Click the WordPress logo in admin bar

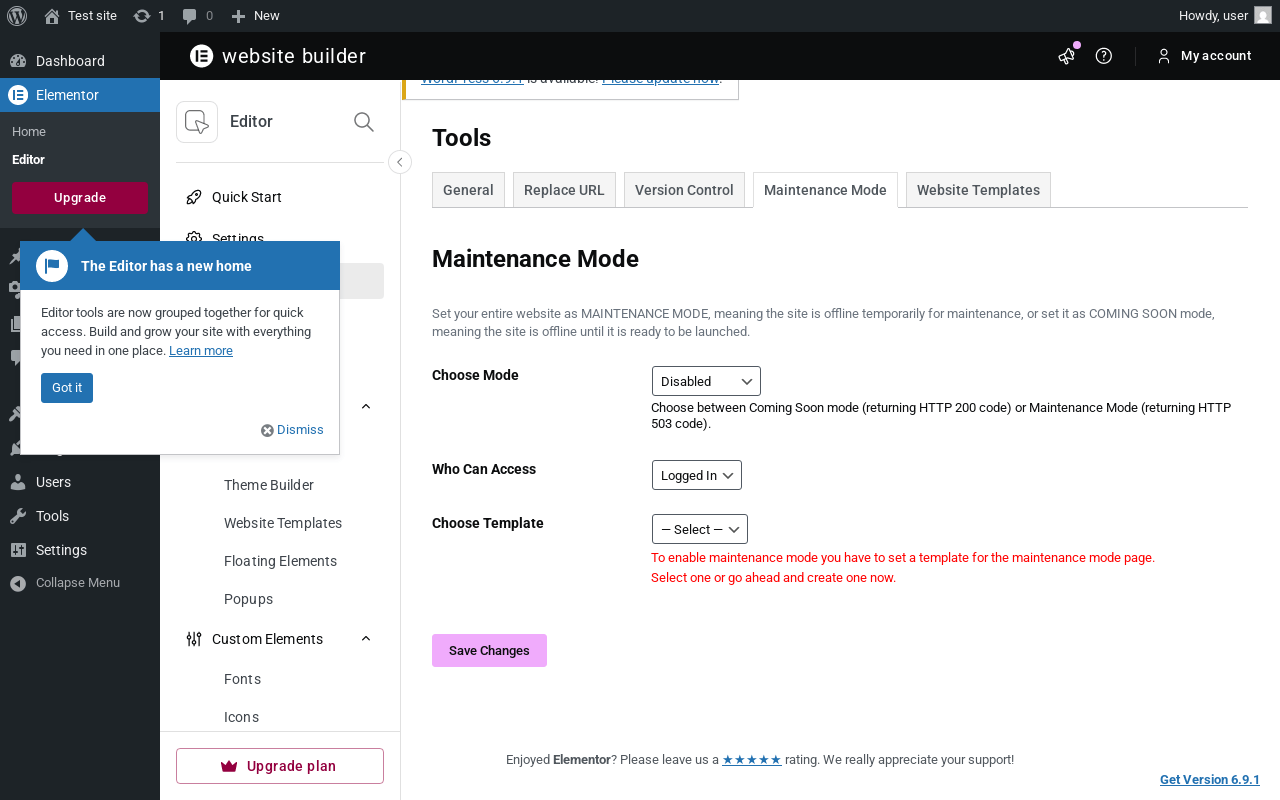click(x=17, y=16)
